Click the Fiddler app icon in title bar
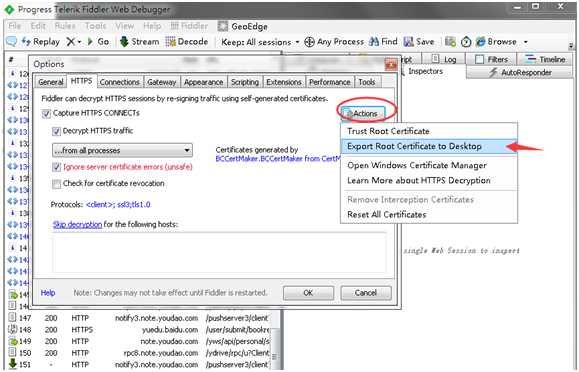This screenshot has width=579, height=372. point(9,9)
